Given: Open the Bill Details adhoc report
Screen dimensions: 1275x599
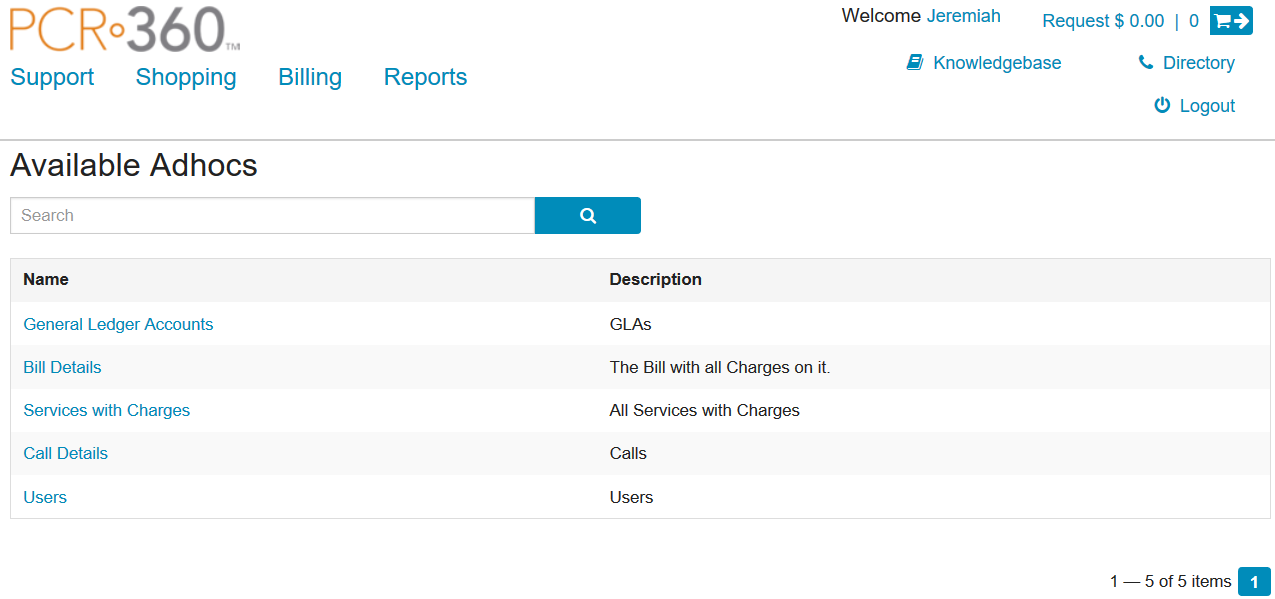Looking at the screenshot, I should [x=62, y=367].
